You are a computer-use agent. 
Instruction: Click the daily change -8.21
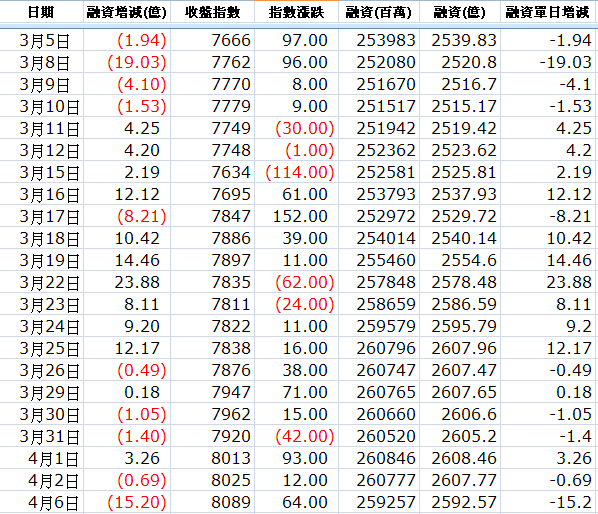547,216
